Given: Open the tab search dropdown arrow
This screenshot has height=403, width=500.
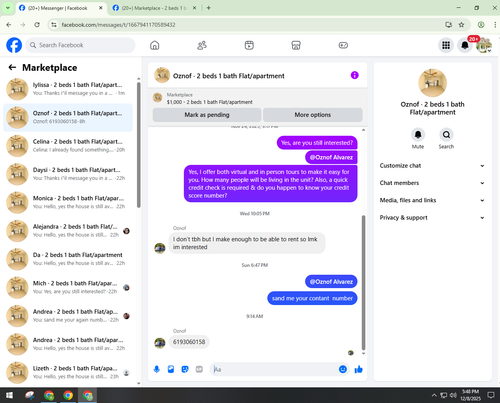Looking at the screenshot, I should pos(7,8).
